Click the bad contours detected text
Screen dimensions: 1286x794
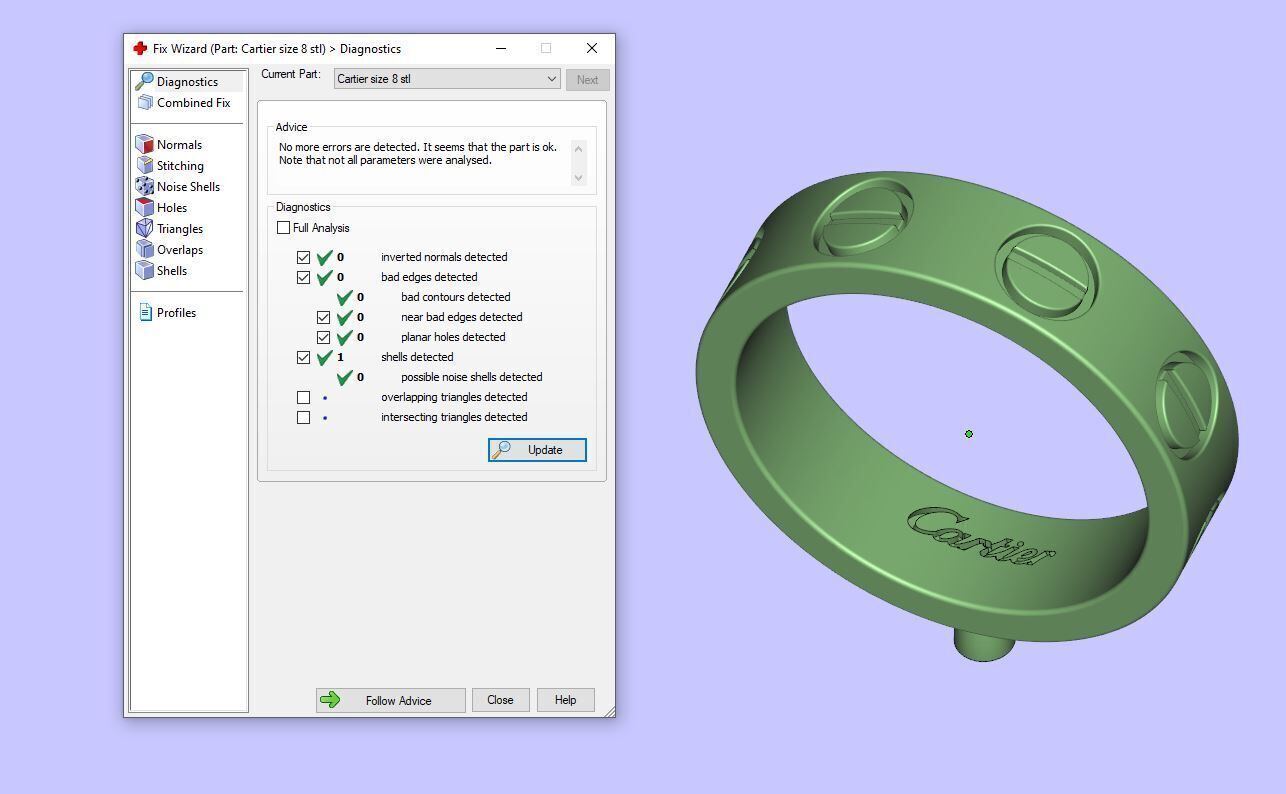pyautogui.click(x=456, y=297)
